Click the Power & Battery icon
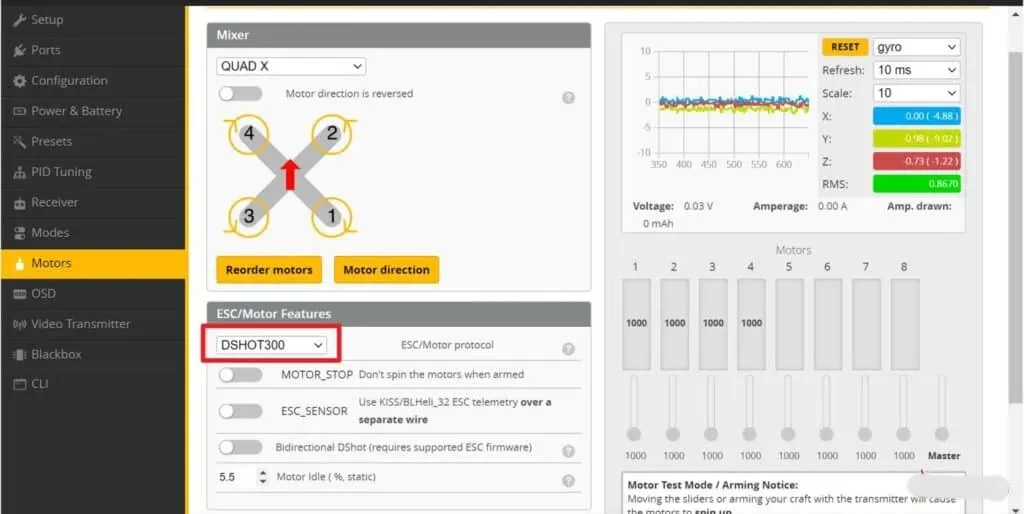This screenshot has width=1024, height=514. coord(20,111)
